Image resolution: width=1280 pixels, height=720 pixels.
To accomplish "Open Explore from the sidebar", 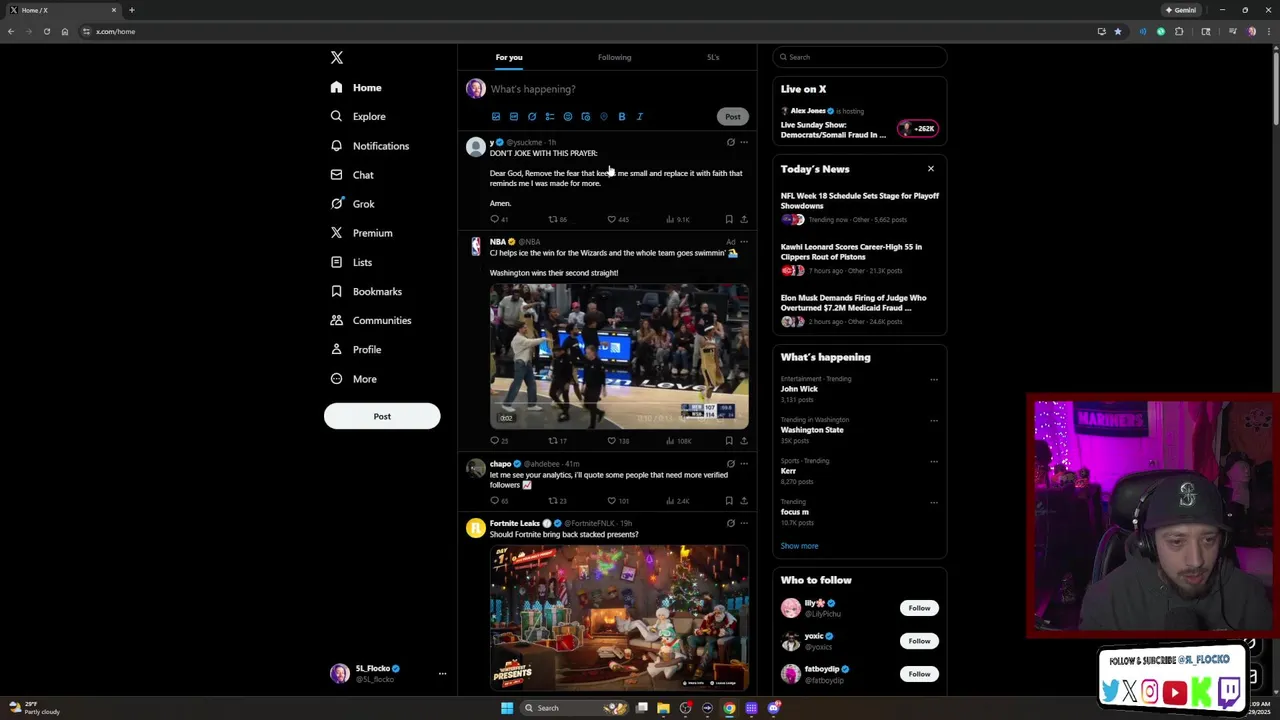I will click(358, 116).
